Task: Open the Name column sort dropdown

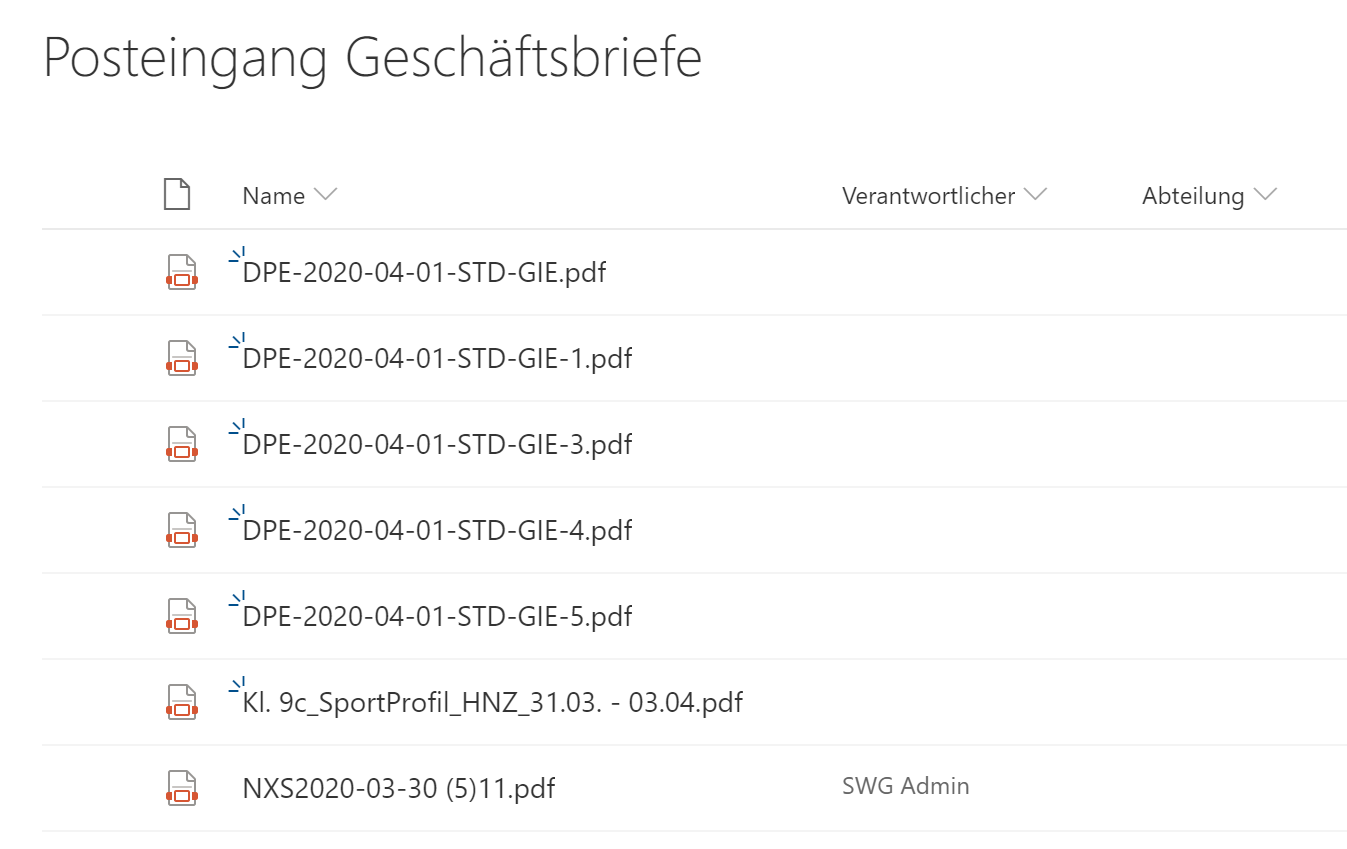Action: [x=325, y=195]
